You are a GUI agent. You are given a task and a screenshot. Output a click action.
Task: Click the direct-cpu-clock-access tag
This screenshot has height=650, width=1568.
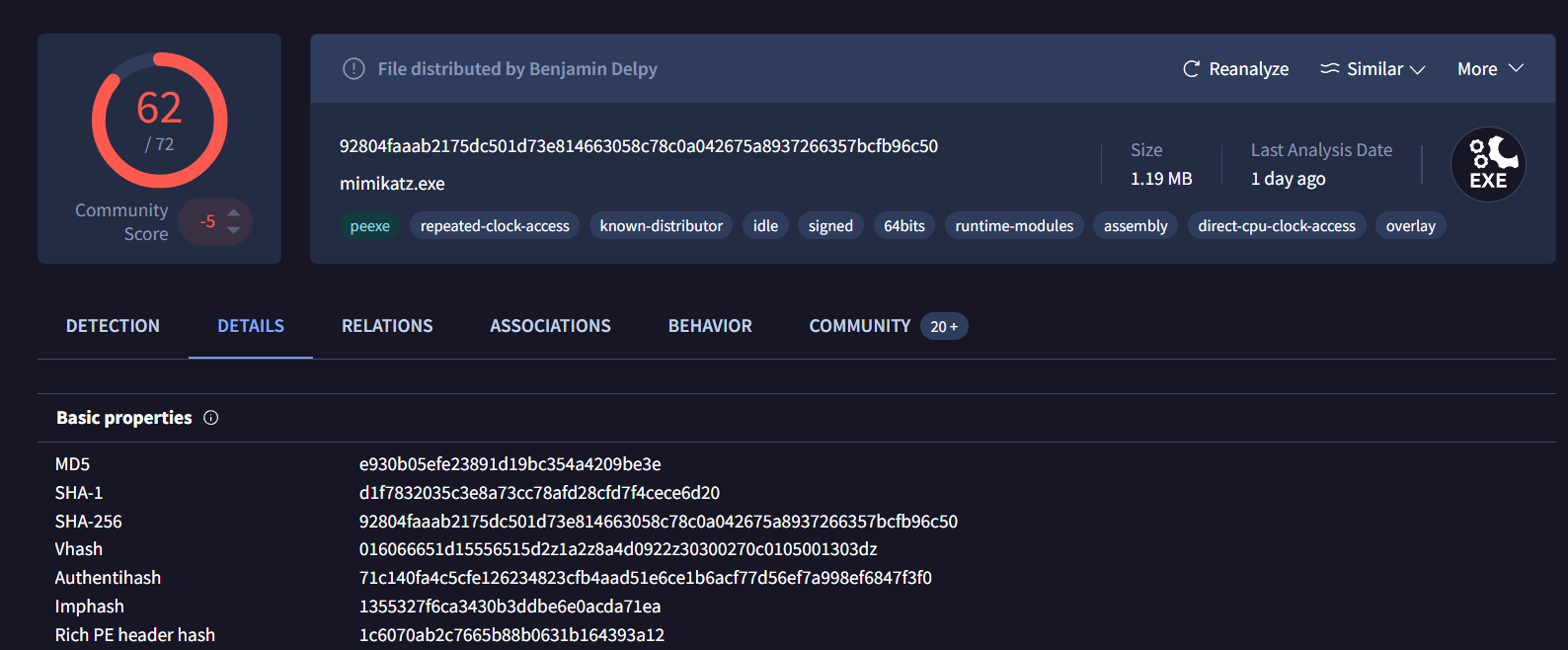[1276, 226]
